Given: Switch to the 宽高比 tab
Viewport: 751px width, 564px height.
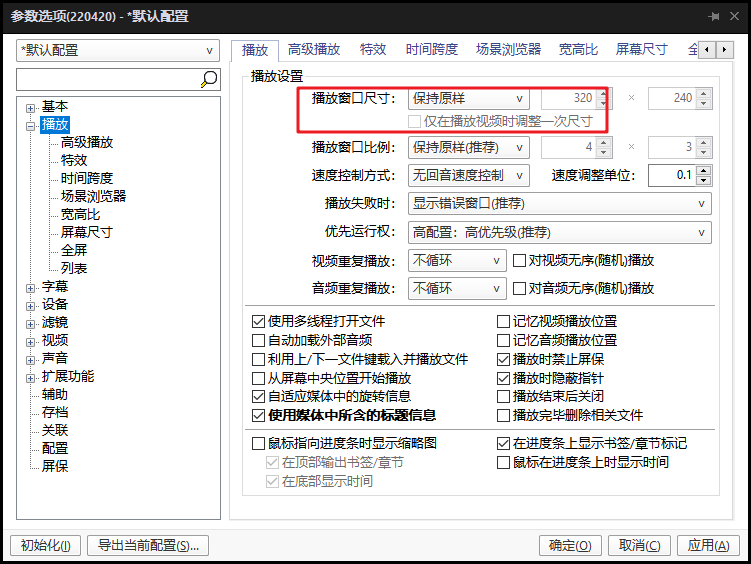Looking at the screenshot, I should [578, 49].
